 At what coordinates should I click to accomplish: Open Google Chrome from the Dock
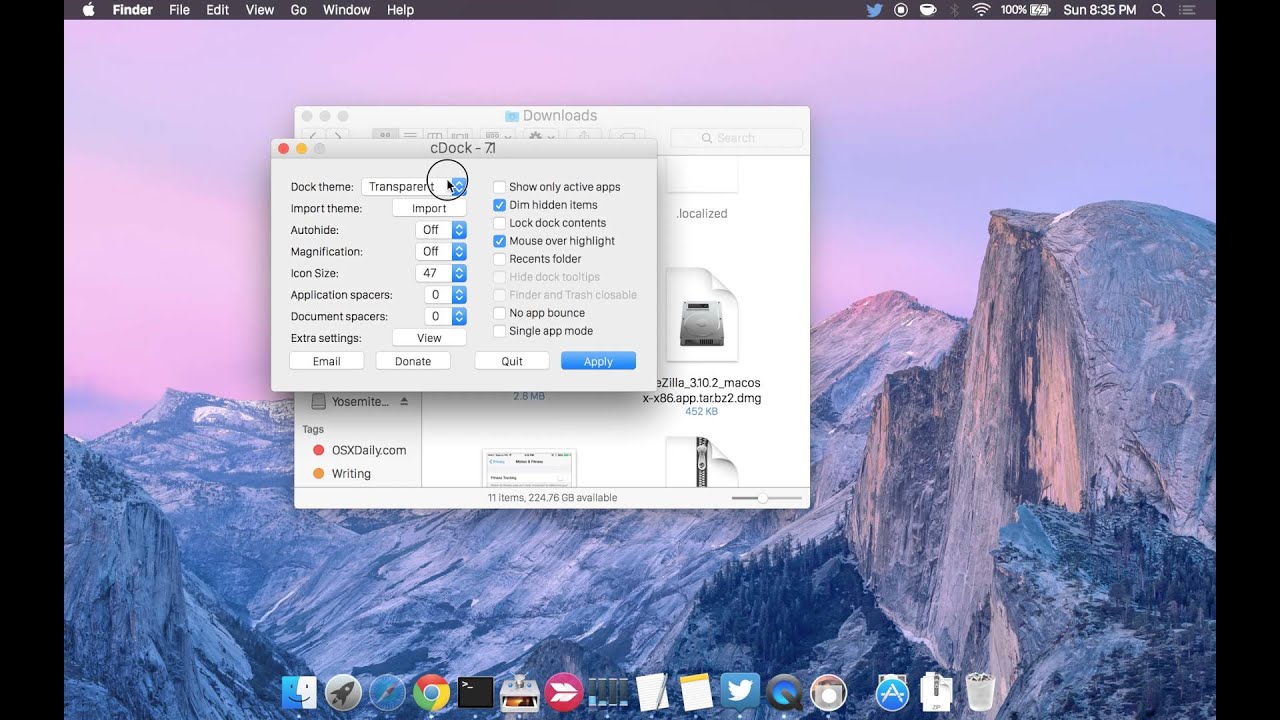coord(431,690)
